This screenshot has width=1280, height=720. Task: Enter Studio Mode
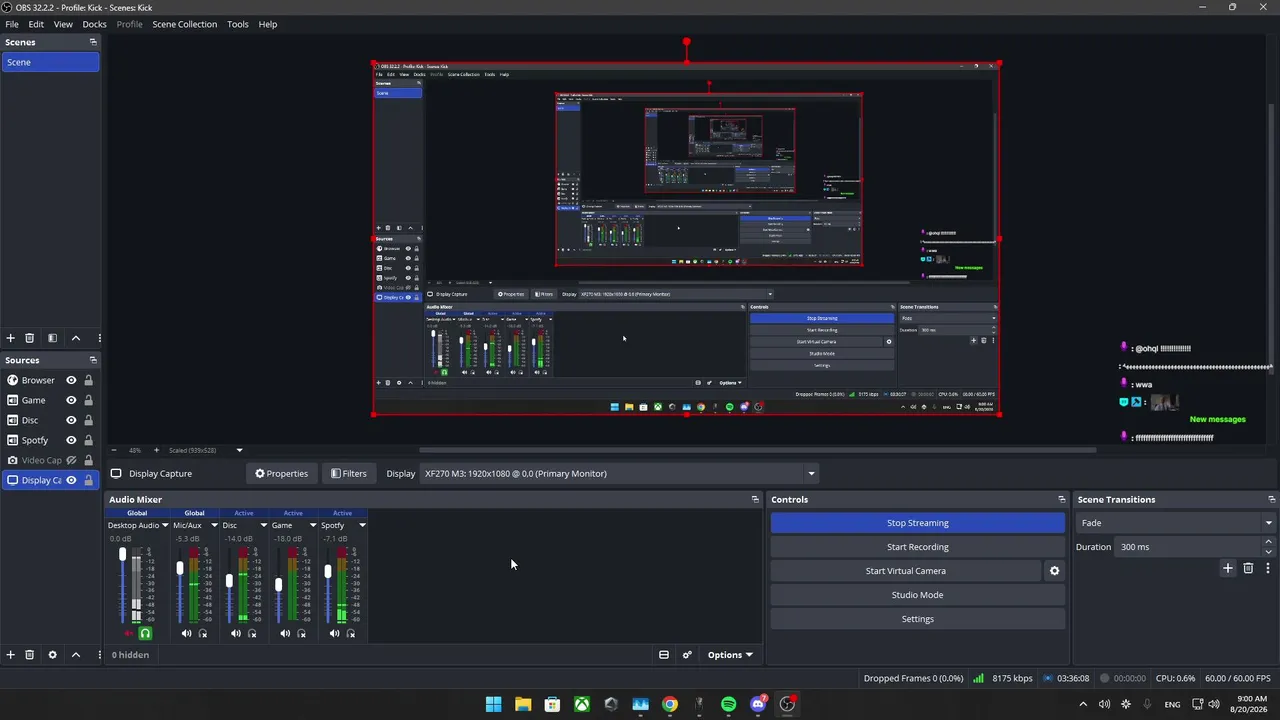[918, 595]
